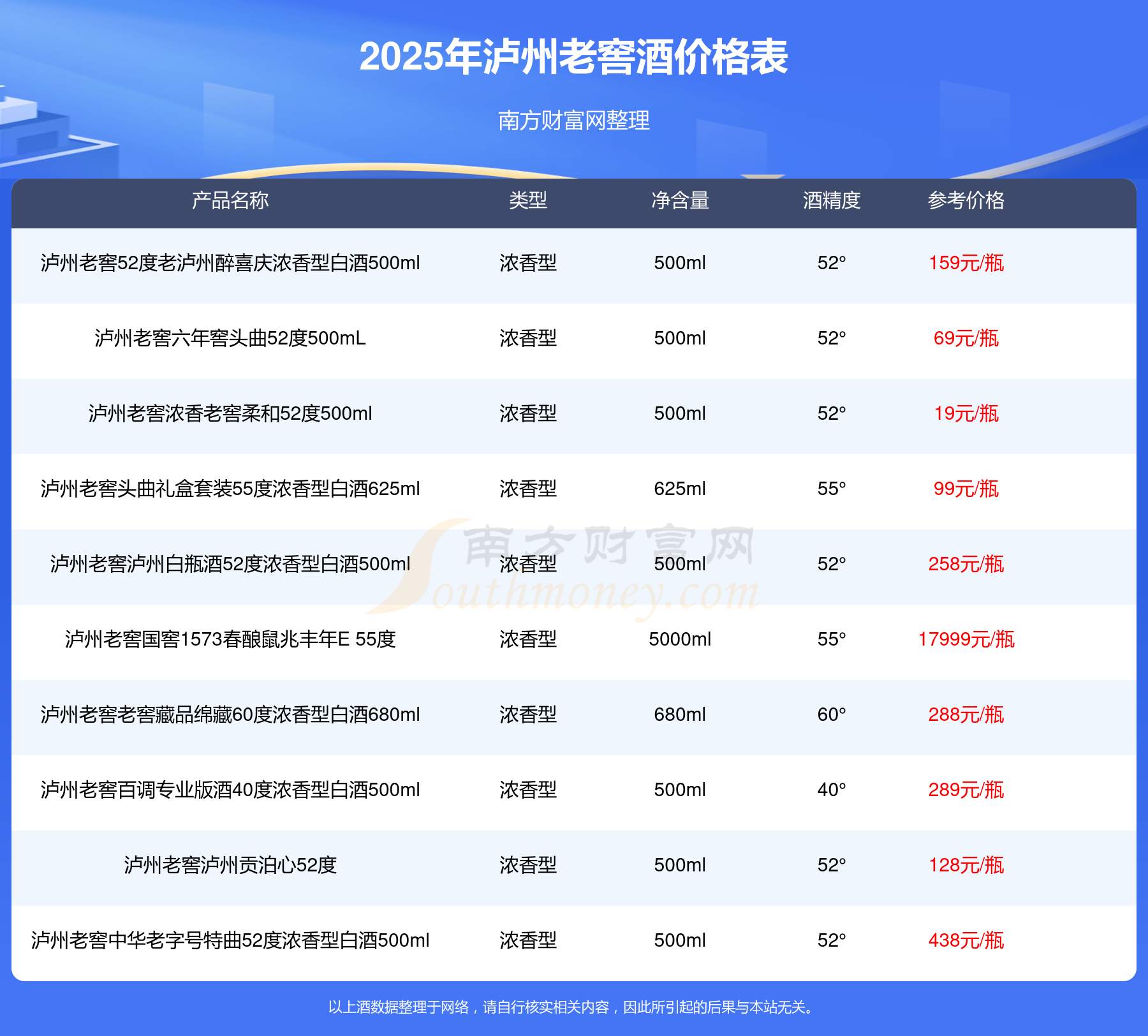Screen dimensions: 1148x1036
Task: Click product name "泸州老窖浓香老窖柔和52度500ml"
Action: point(230,413)
